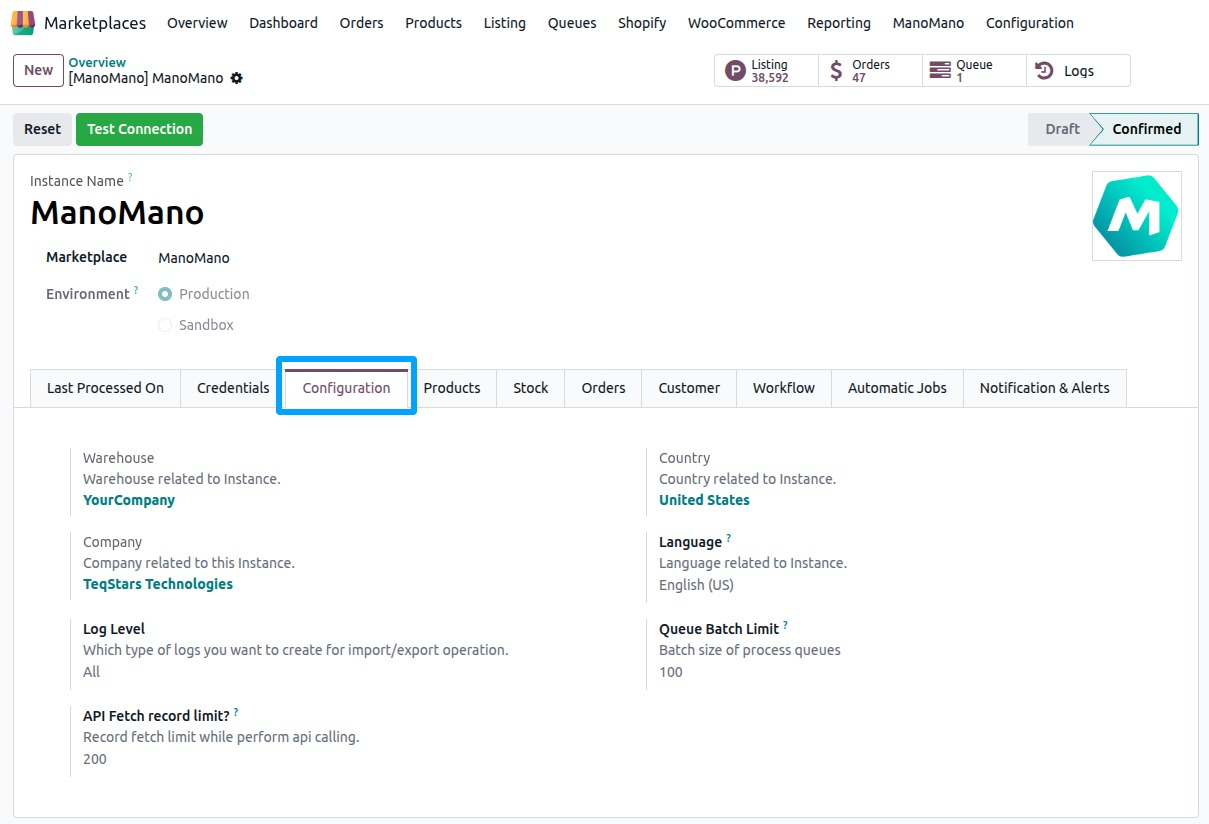
Task: Open Orders 47 stat button
Action: pyautogui.click(x=870, y=71)
